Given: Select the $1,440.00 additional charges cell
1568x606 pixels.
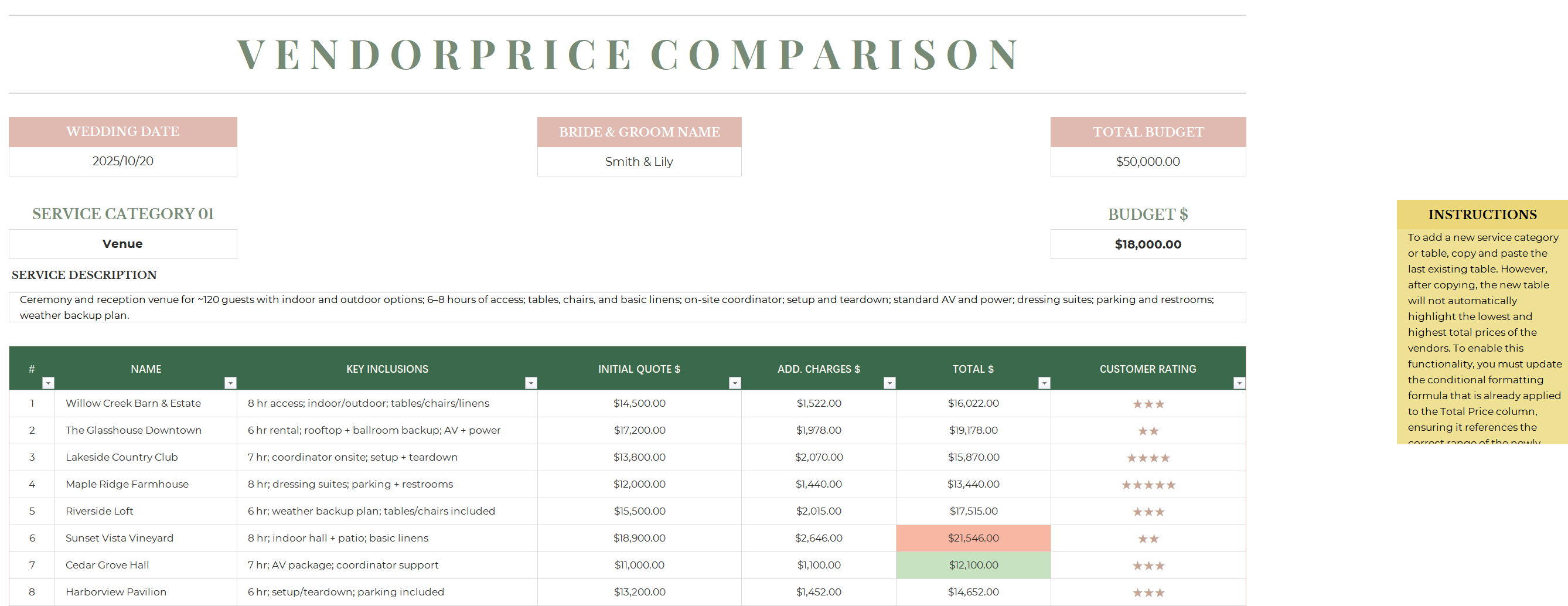Looking at the screenshot, I should coord(819,484).
